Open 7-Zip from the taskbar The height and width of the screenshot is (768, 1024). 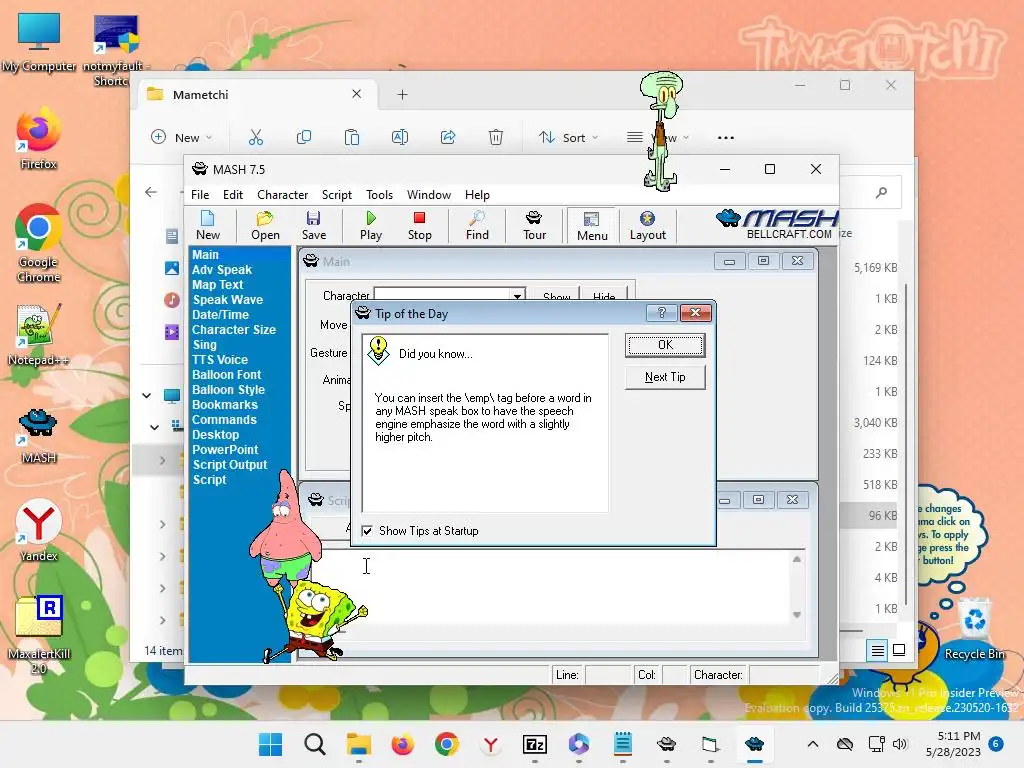click(x=534, y=744)
